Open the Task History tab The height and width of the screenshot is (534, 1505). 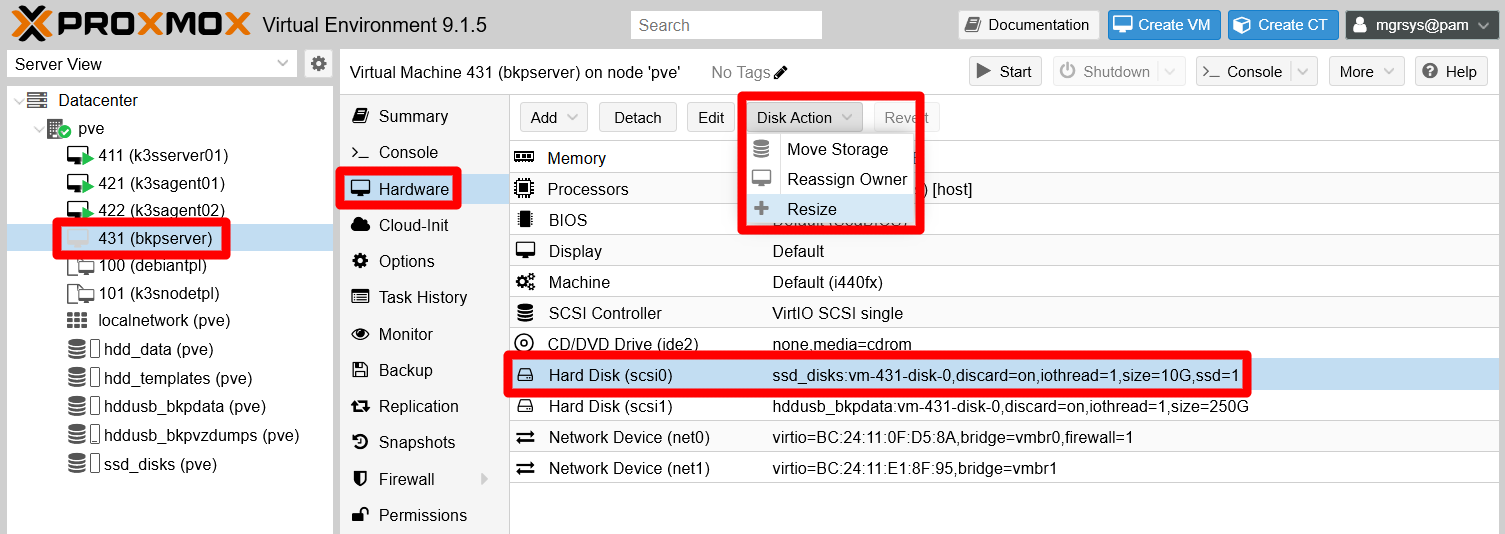click(425, 297)
